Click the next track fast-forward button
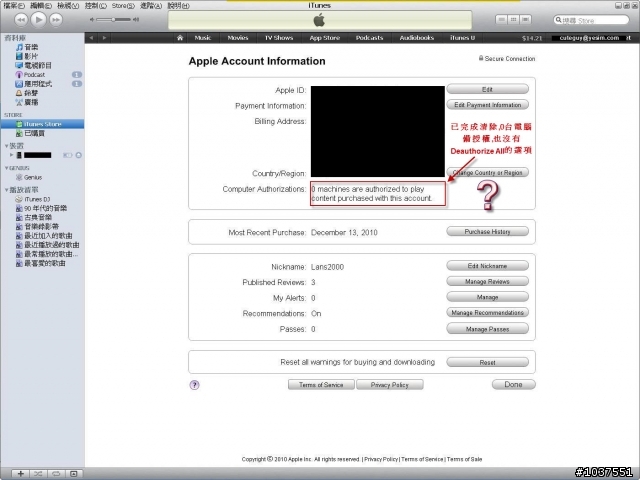 (56, 20)
